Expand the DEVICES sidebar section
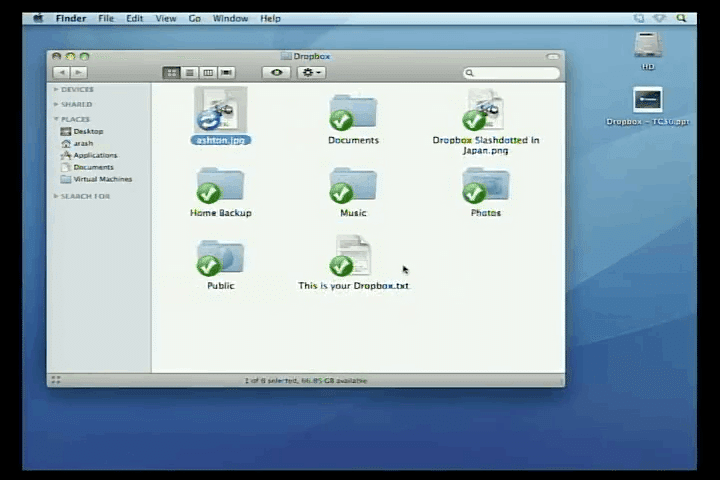This screenshot has height=480, width=720. (56, 89)
